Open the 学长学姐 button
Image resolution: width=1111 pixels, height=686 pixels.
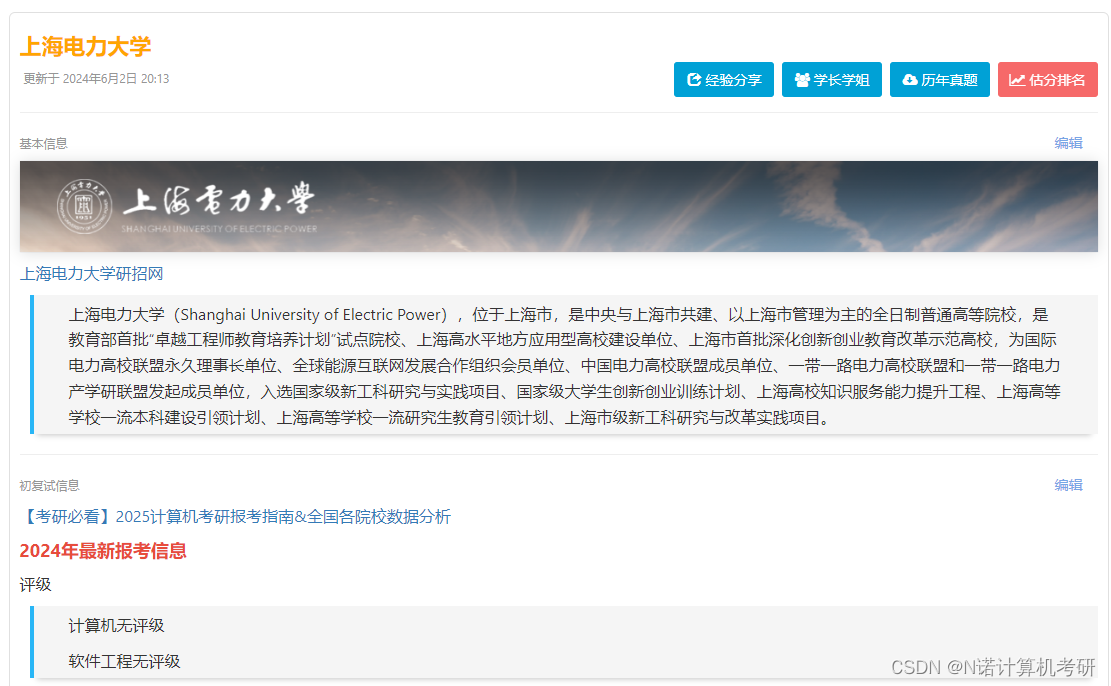(x=832, y=79)
